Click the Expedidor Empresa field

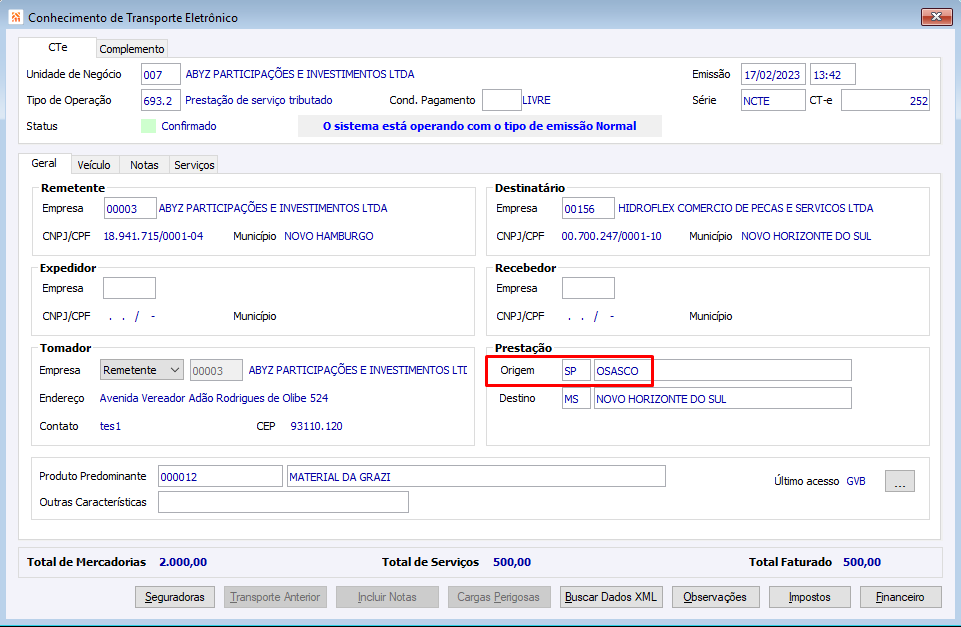129,288
